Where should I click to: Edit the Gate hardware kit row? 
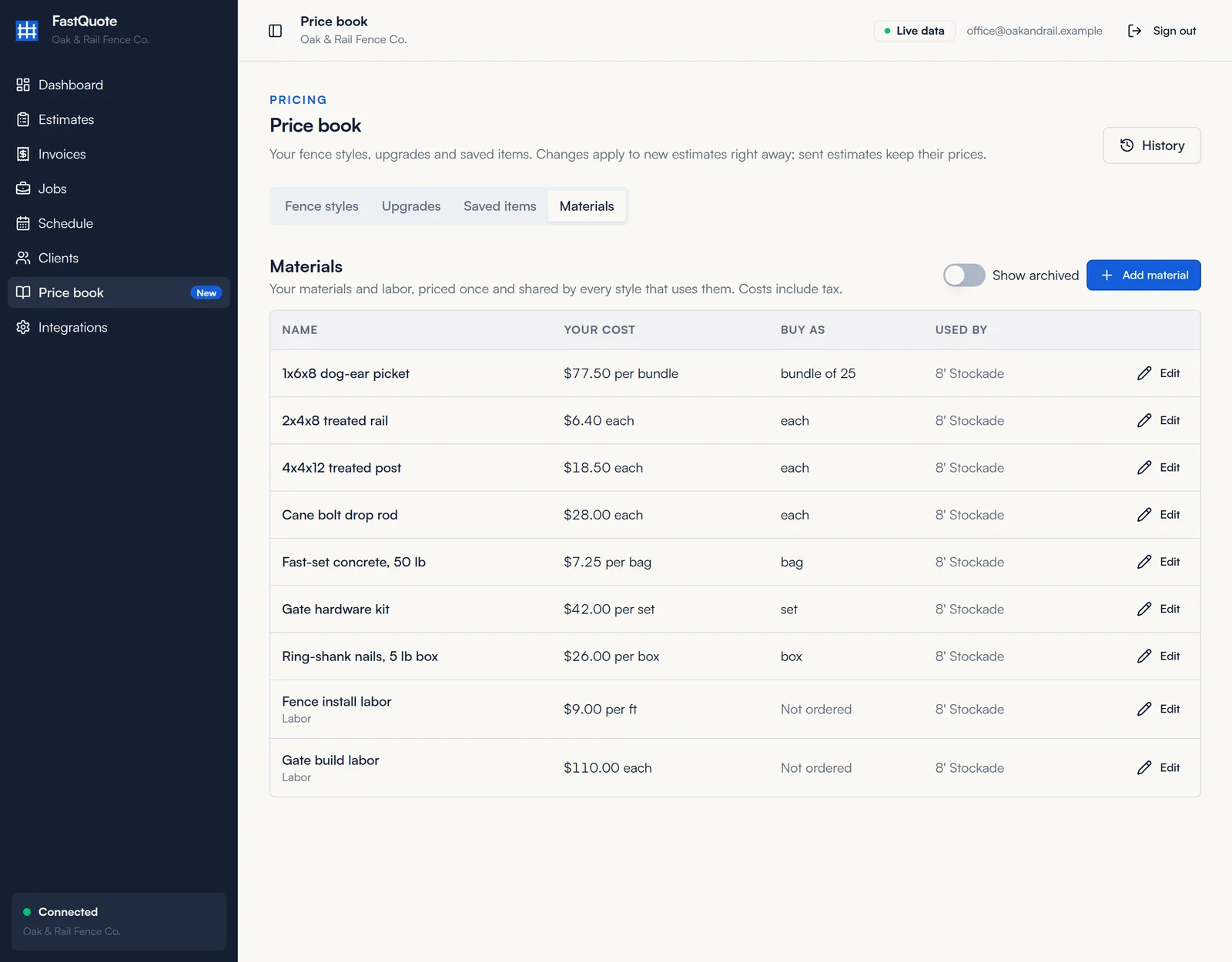(1158, 609)
